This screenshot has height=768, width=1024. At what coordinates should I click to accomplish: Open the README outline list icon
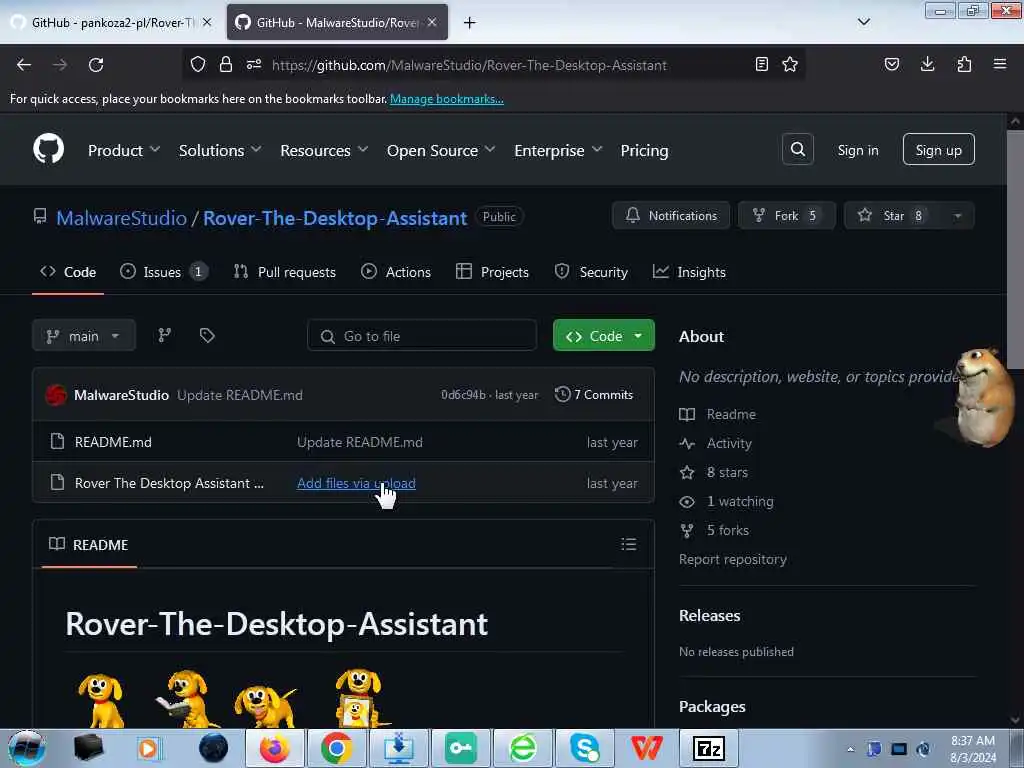pos(629,544)
